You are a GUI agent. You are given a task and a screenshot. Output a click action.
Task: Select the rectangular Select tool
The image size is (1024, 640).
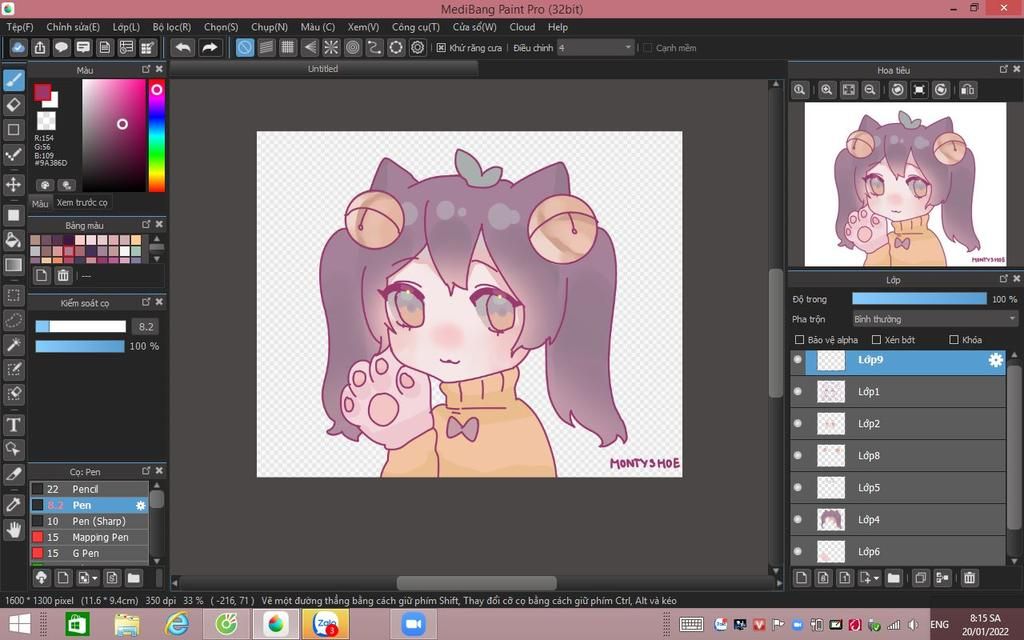14,295
